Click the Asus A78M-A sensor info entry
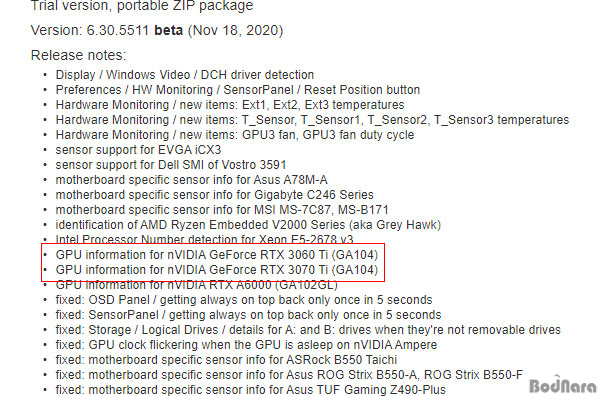Viewport: 600px width, 396px height. 191,179
